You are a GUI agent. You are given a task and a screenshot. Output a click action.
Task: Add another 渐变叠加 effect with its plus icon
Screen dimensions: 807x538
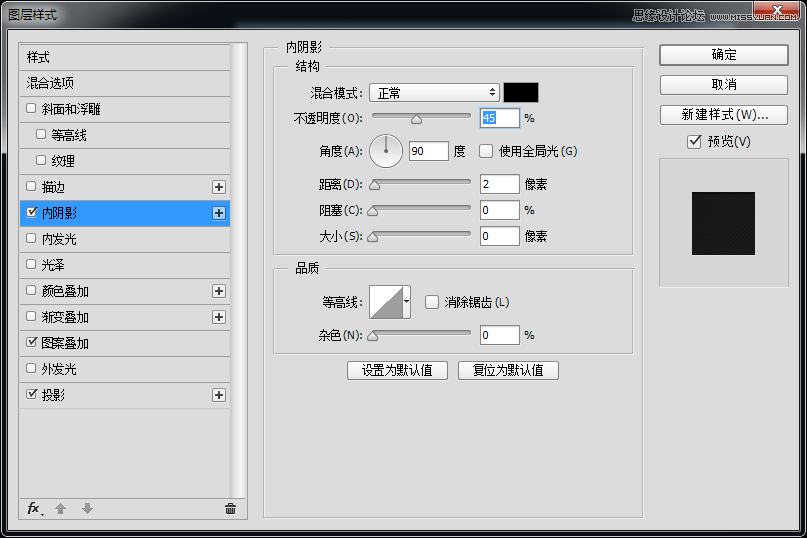click(x=219, y=317)
